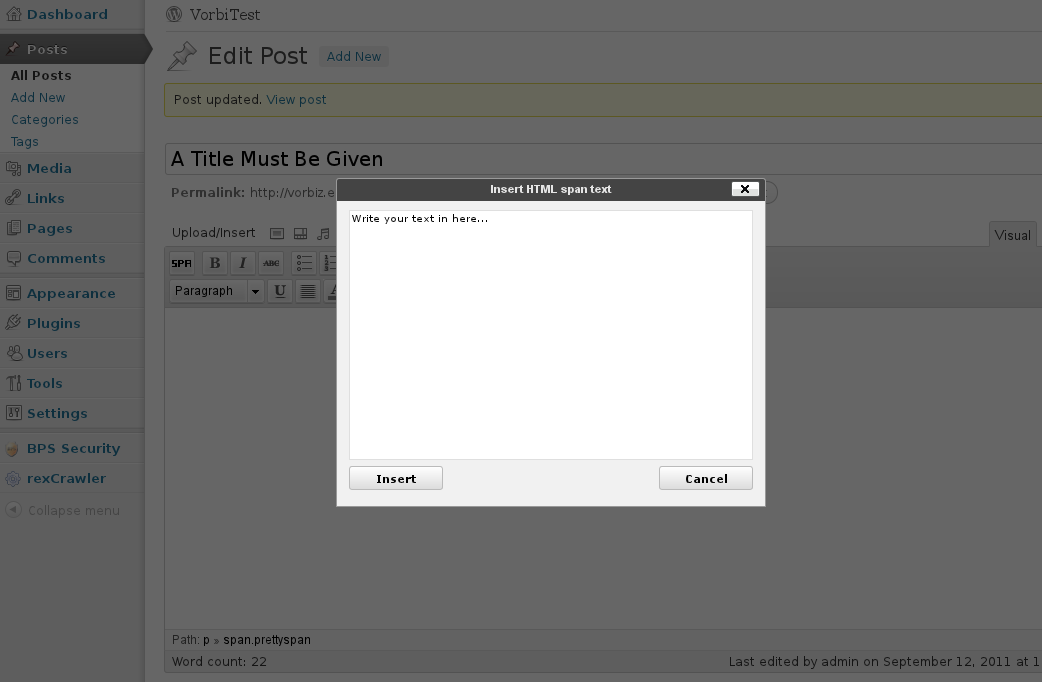
Task: Apply strikethrough with ABC button
Action: pyautogui.click(x=270, y=263)
